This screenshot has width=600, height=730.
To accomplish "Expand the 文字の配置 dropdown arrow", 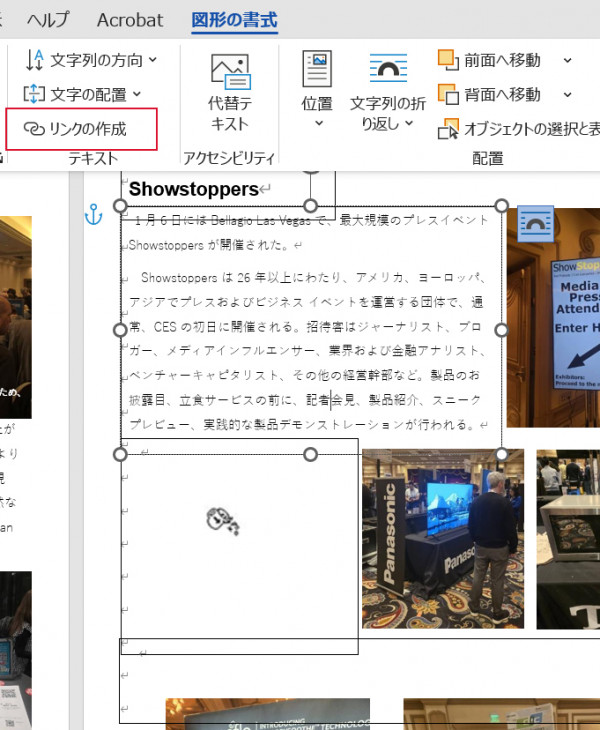I will pyautogui.click(x=137, y=94).
